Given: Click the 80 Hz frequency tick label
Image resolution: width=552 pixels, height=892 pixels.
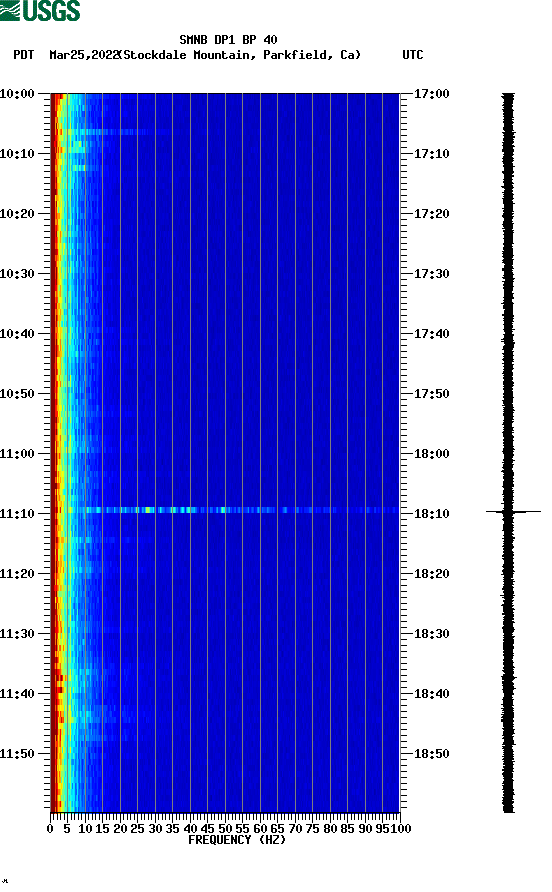Looking at the screenshot, I should [x=330, y=829].
